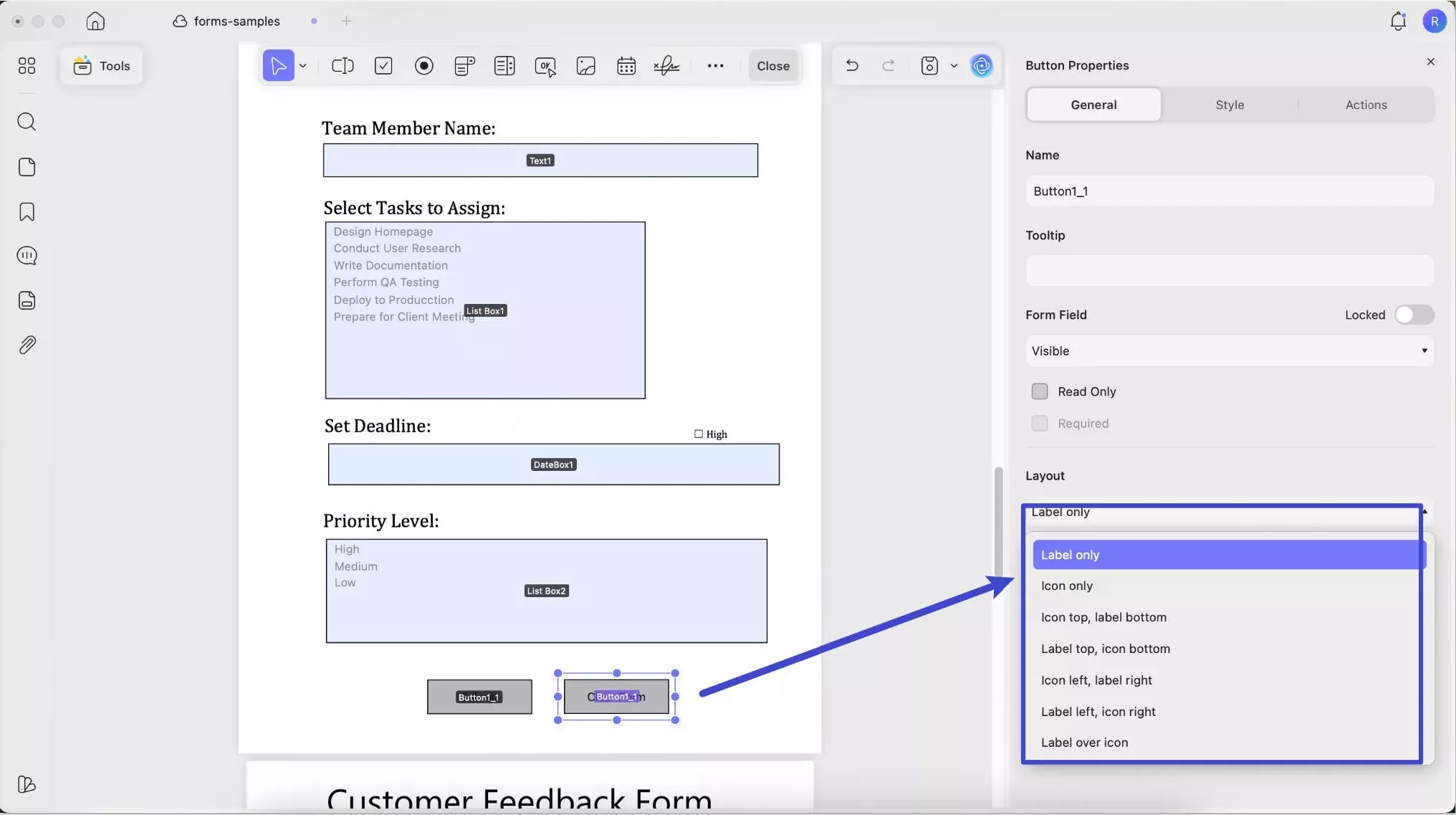Switch to the Style tab
The image size is (1456, 815).
(x=1230, y=105)
